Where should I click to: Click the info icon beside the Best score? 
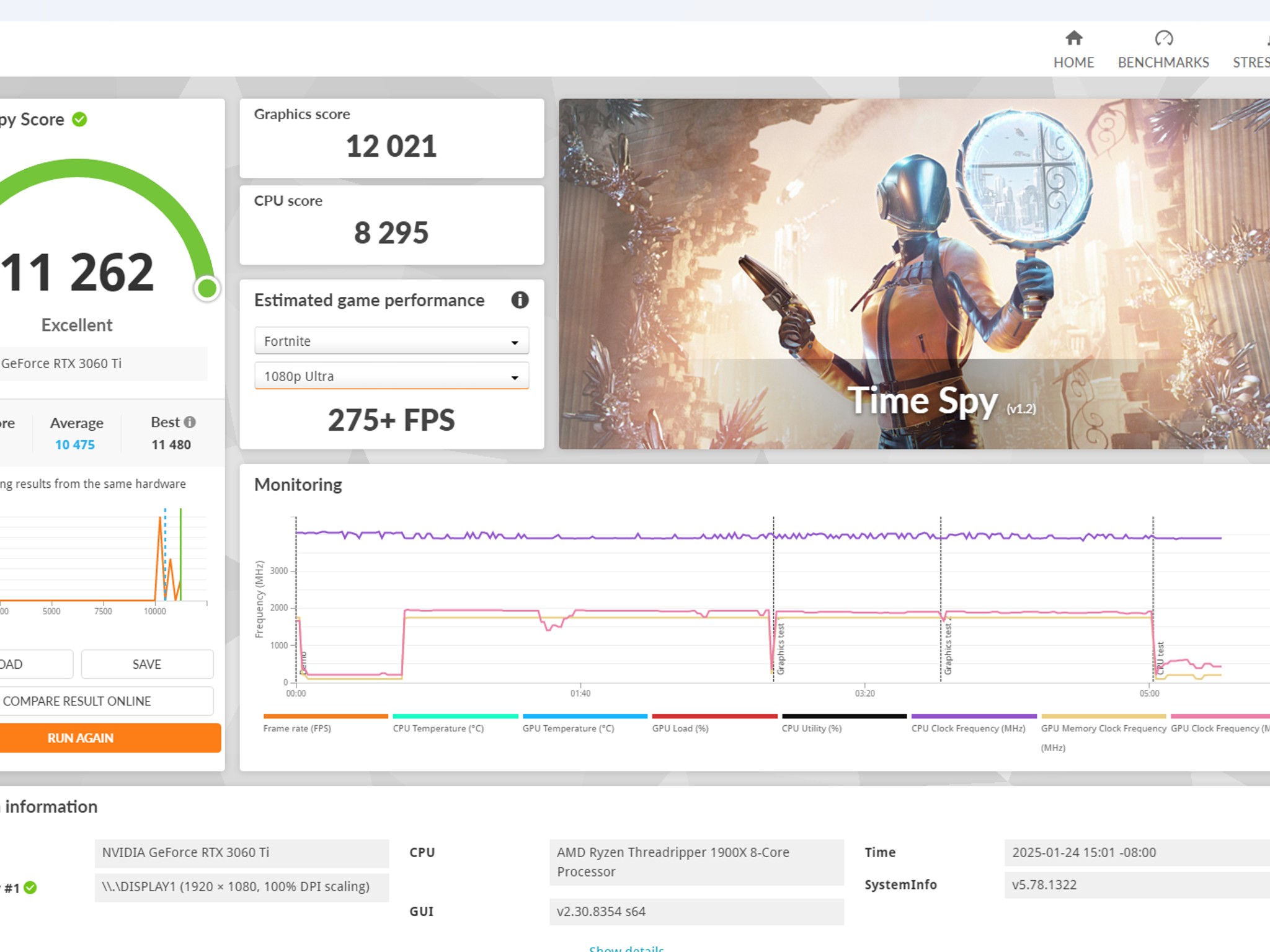(190, 422)
